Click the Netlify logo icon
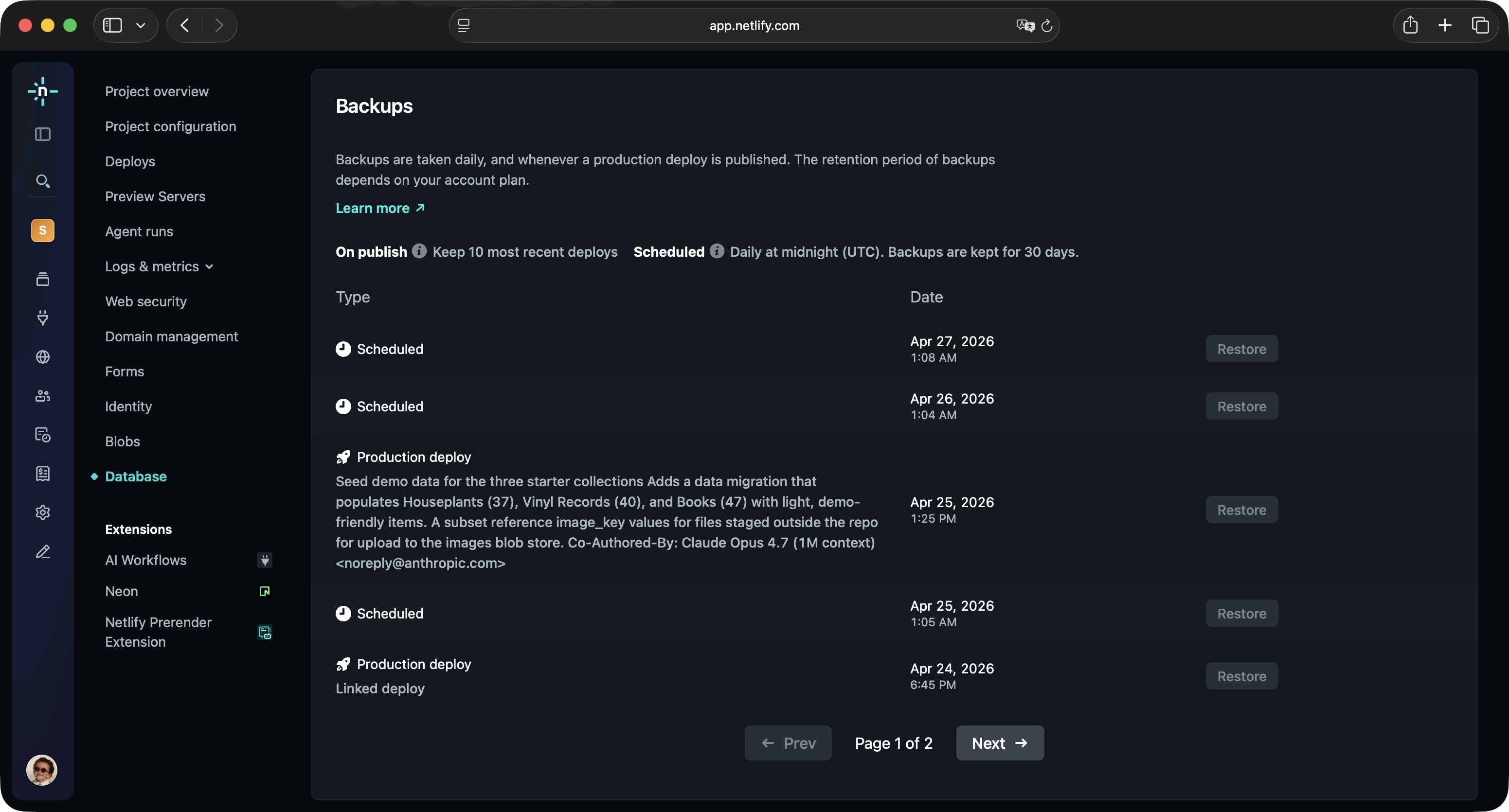 tap(42, 91)
